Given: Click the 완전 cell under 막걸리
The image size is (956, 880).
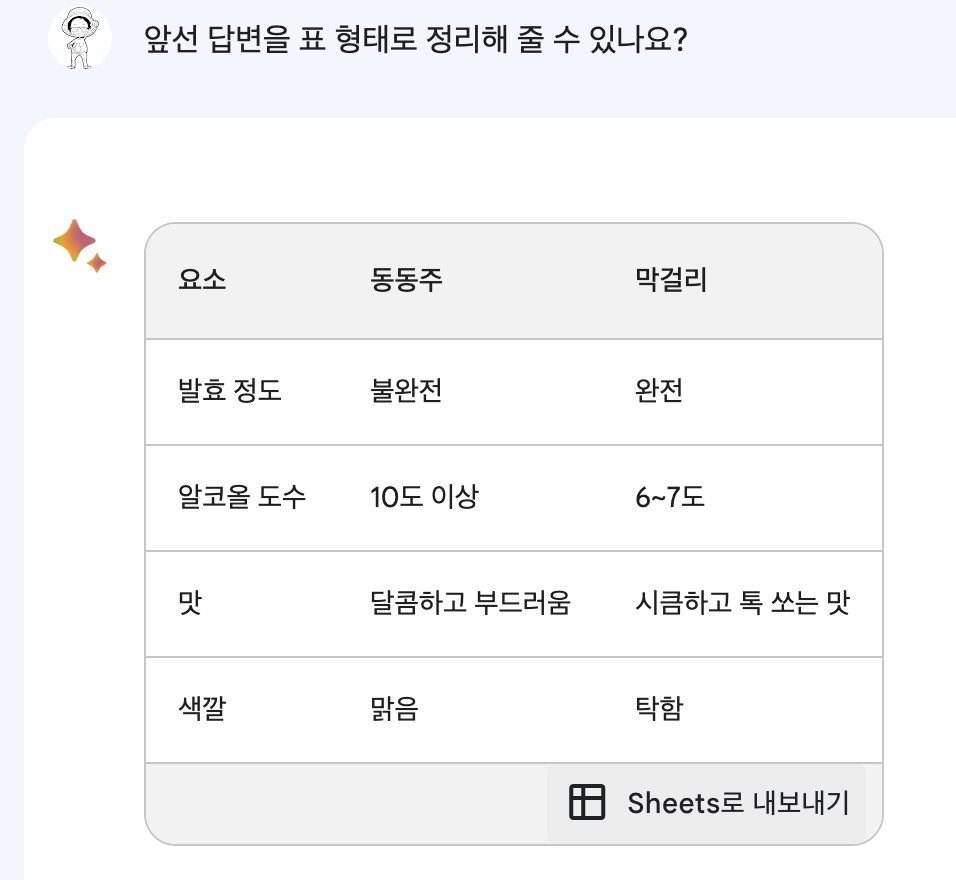Looking at the screenshot, I should point(659,390).
